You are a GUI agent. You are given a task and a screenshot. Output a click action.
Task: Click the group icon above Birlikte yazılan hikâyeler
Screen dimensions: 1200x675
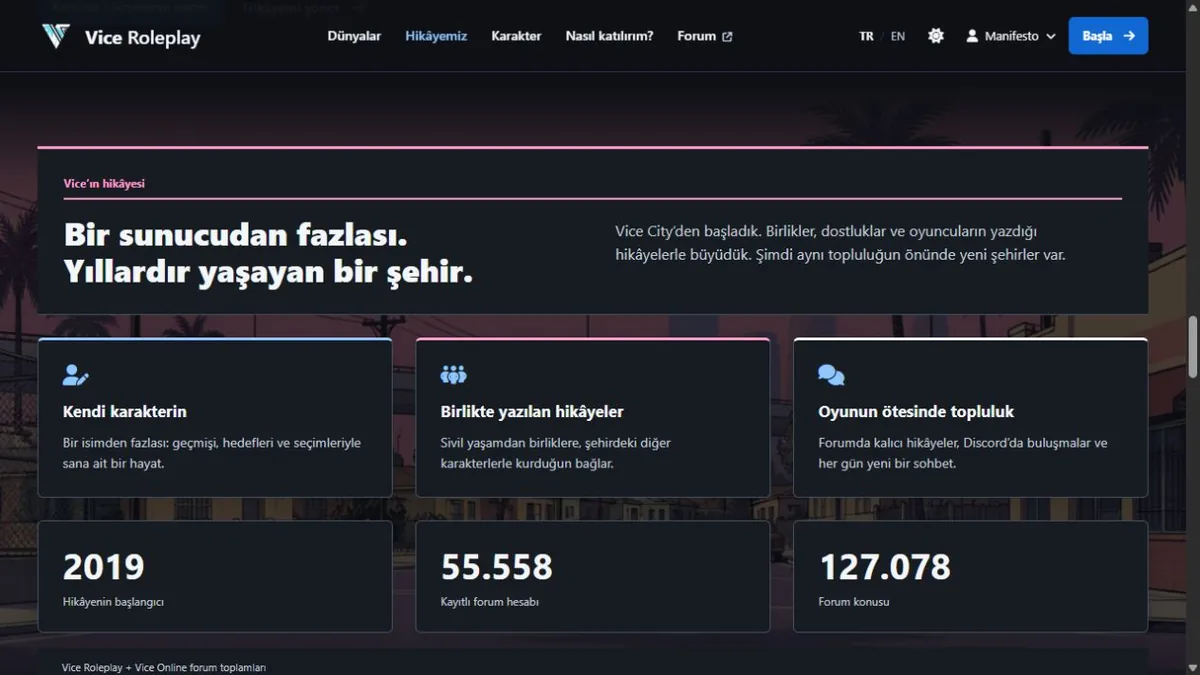pyautogui.click(x=454, y=375)
